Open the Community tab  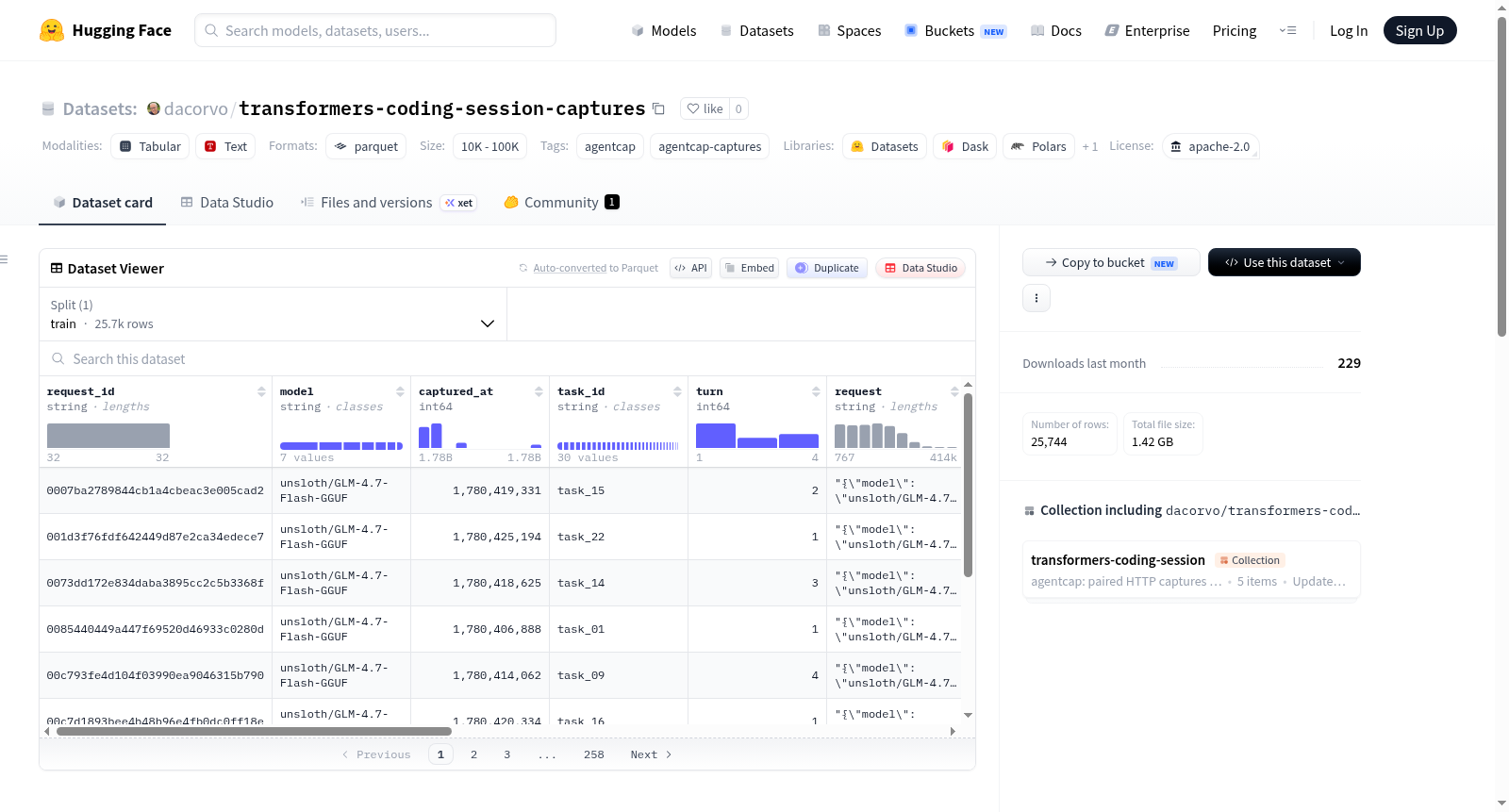pos(562,202)
